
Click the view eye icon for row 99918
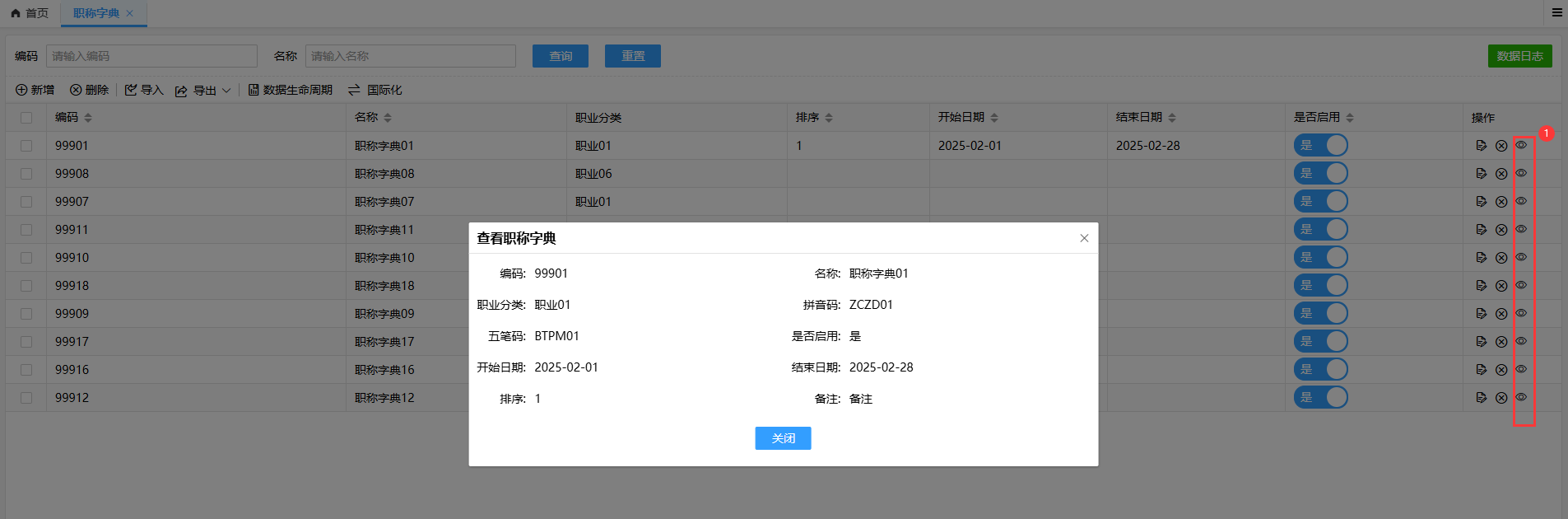click(x=1521, y=285)
